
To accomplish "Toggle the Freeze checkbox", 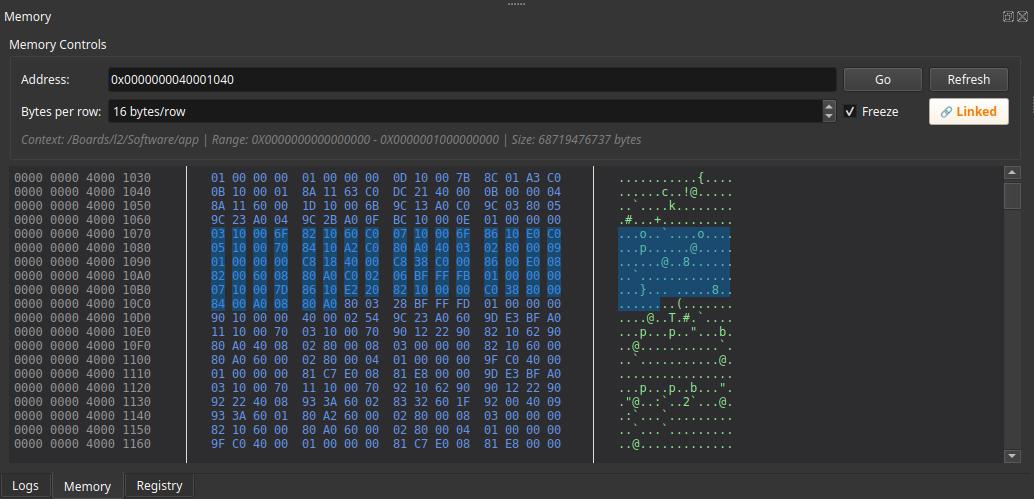I will pyautogui.click(x=850, y=111).
